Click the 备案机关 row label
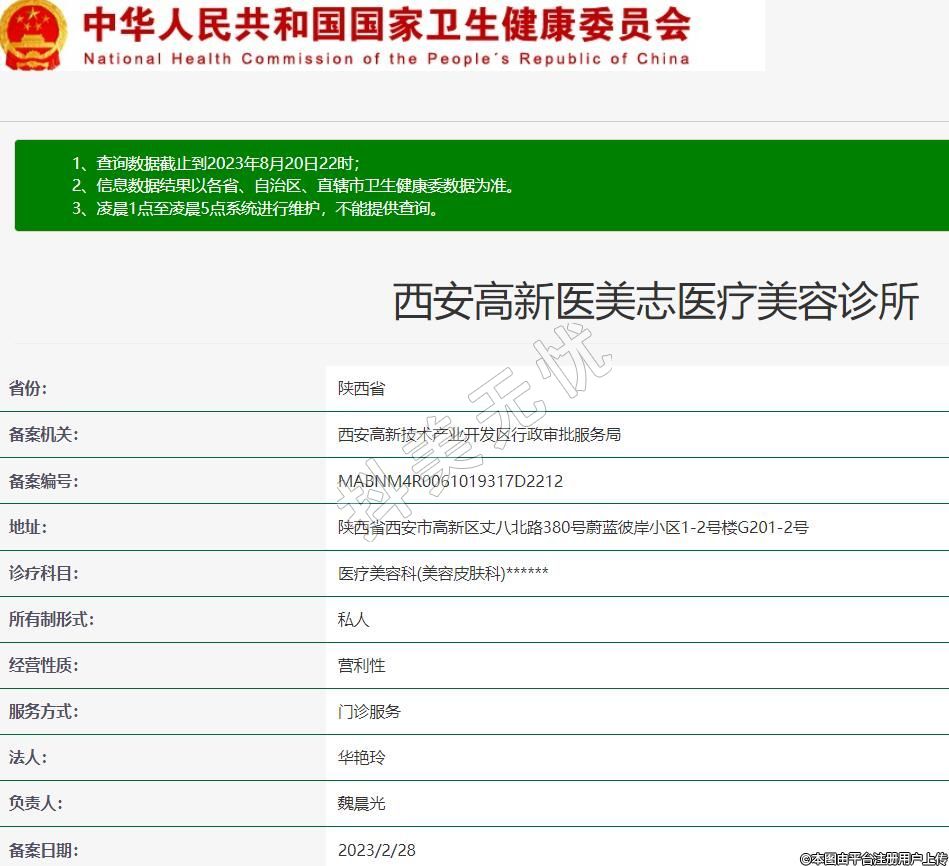 tap(43, 435)
